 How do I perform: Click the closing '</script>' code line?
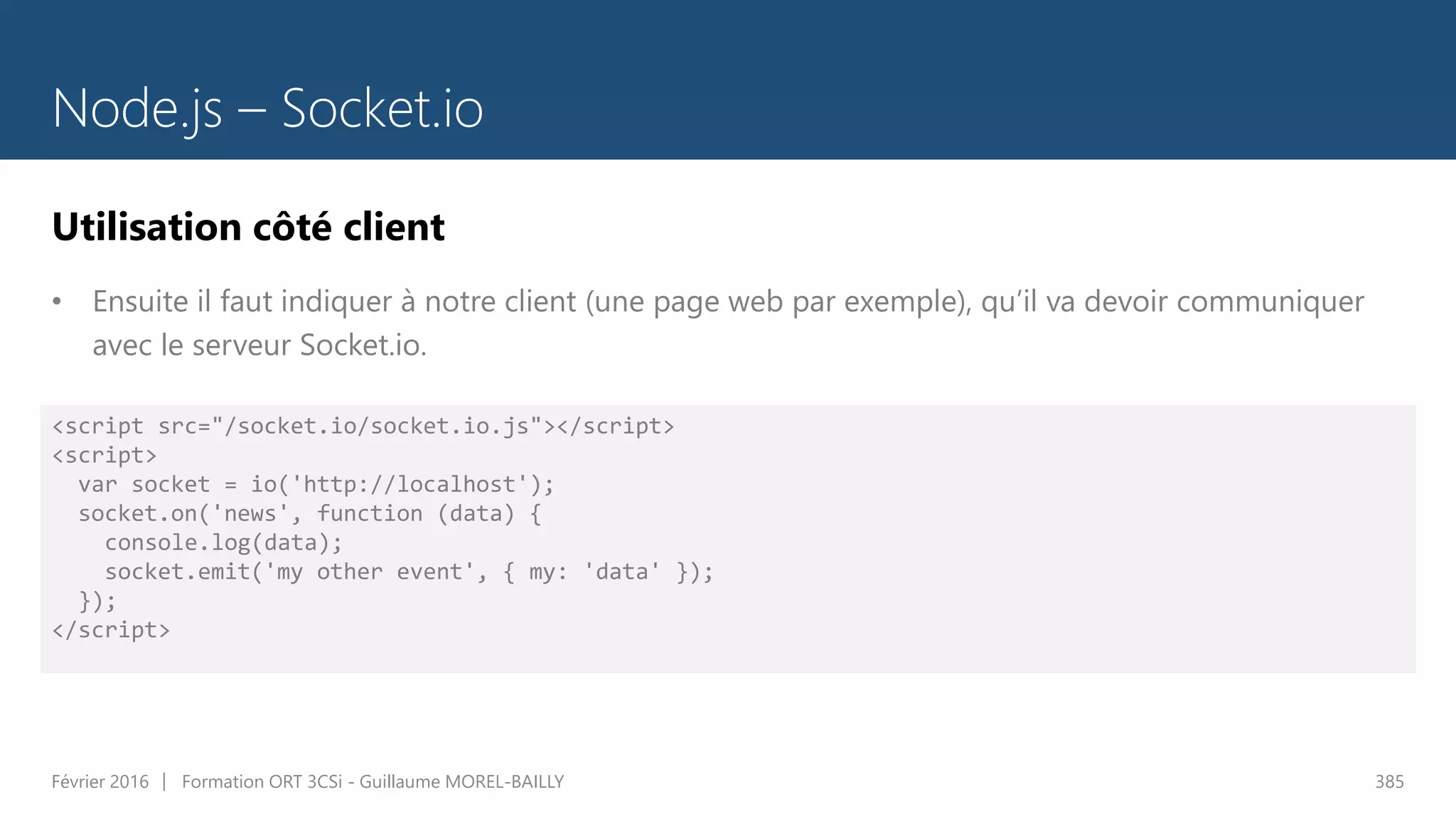click(x=111, y=630)
